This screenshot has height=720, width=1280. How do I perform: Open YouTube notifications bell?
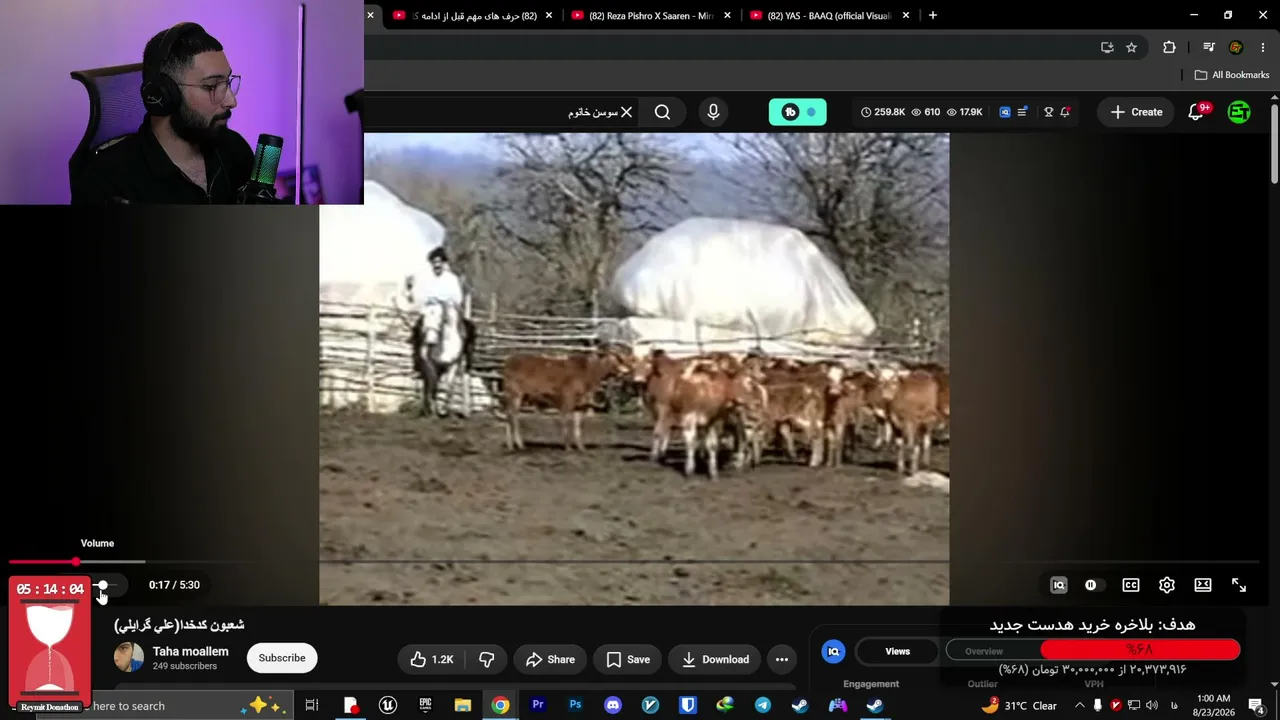[x=1196, y=112]
